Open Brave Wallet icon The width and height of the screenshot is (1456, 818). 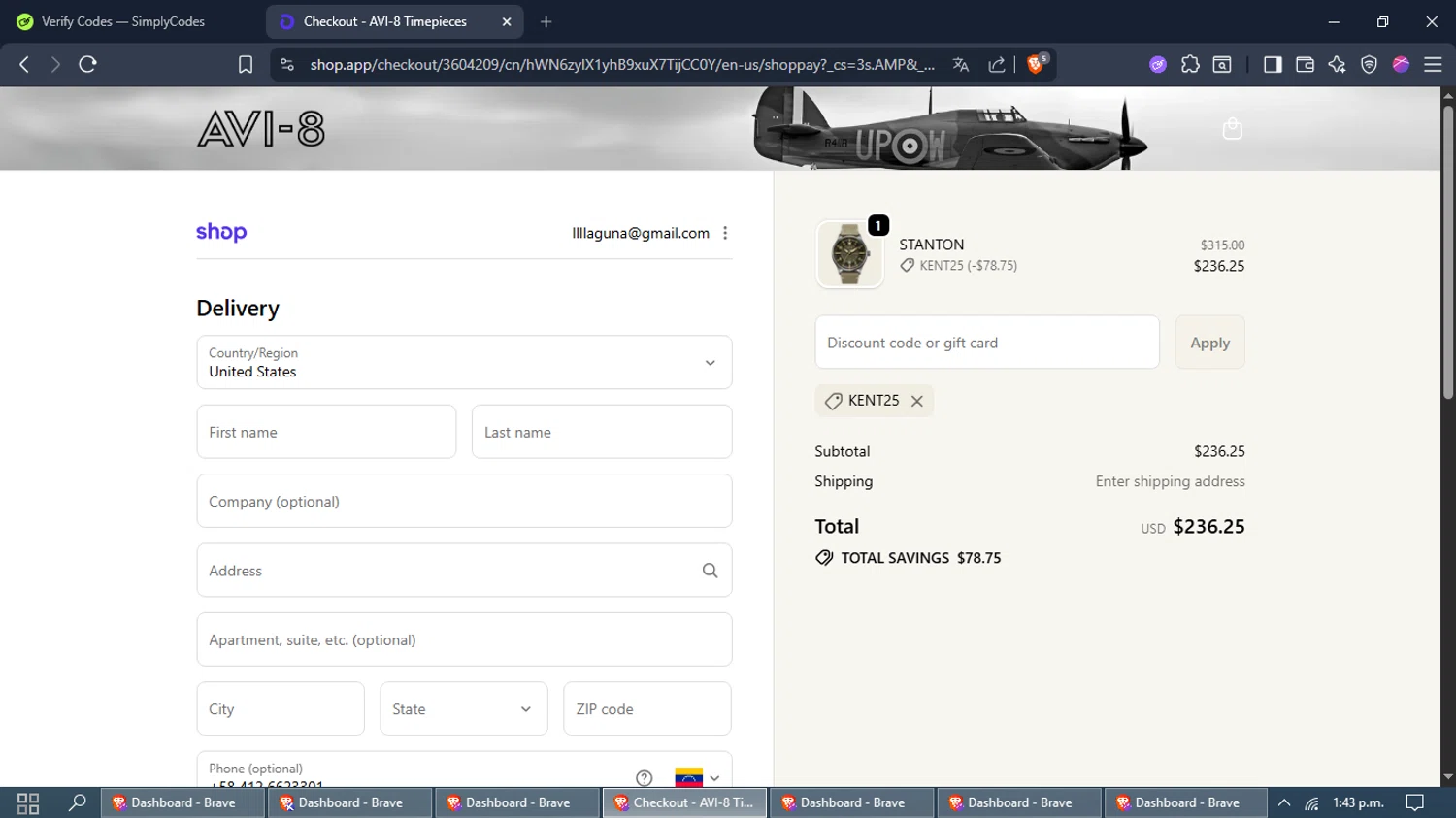click(x=1305, y=64)
